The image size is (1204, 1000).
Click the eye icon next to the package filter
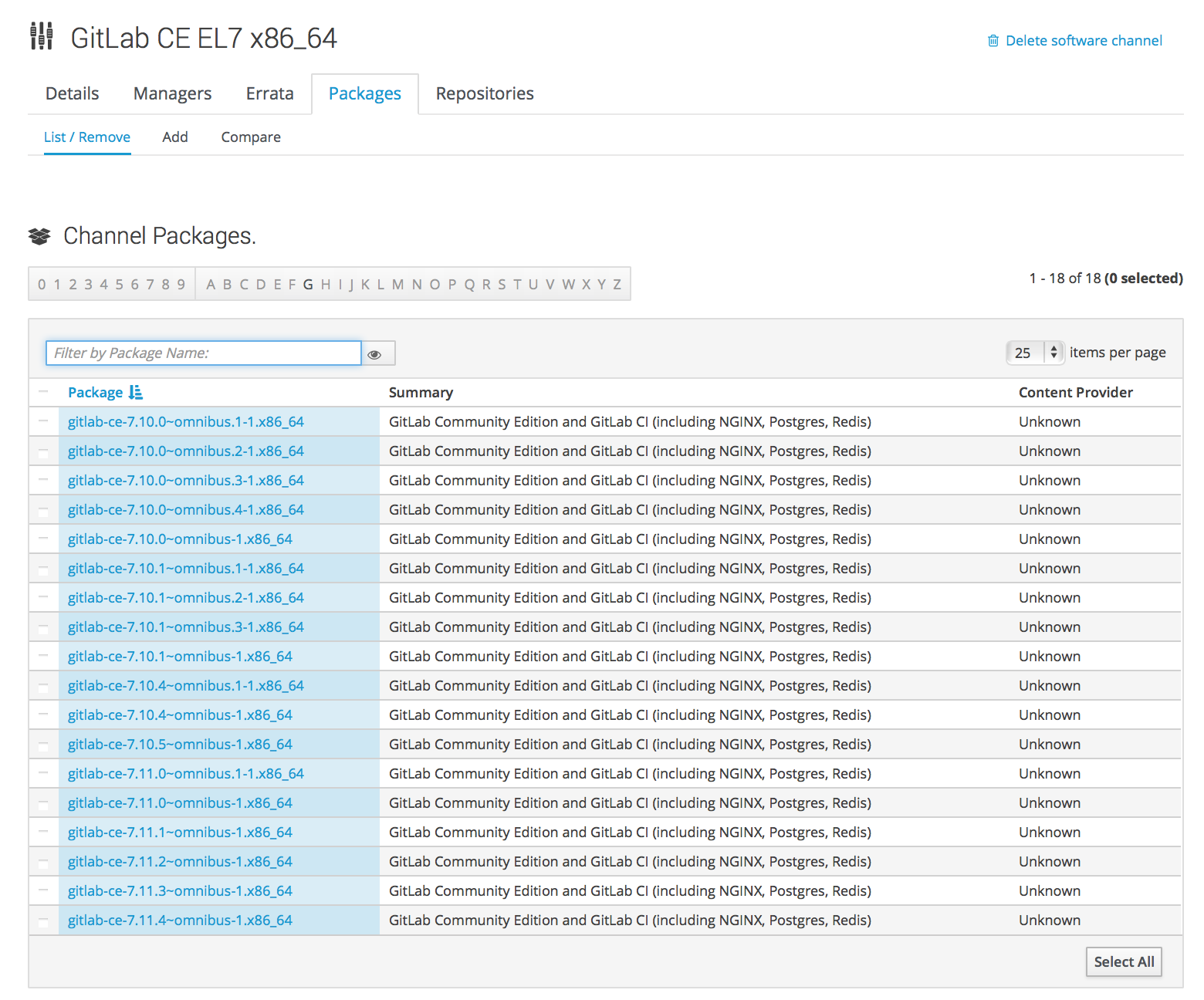coord(376,353)
